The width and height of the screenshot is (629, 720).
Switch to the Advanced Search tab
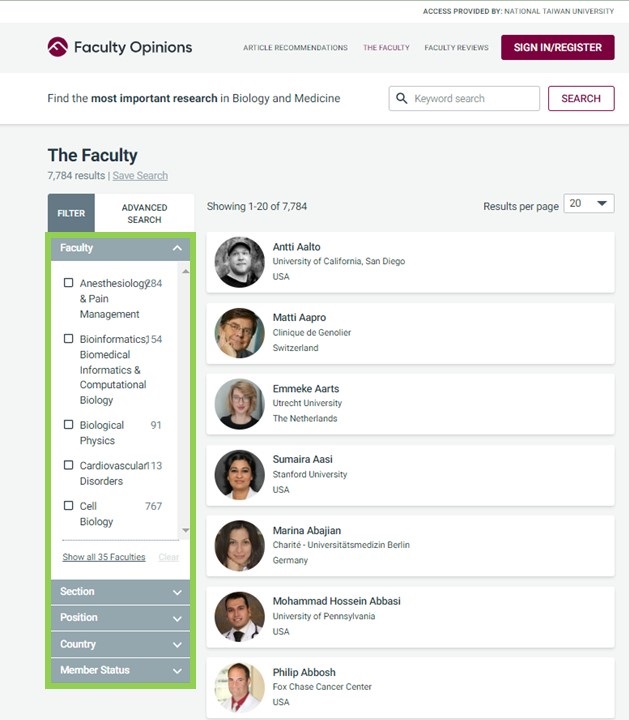tap(144, 213)
